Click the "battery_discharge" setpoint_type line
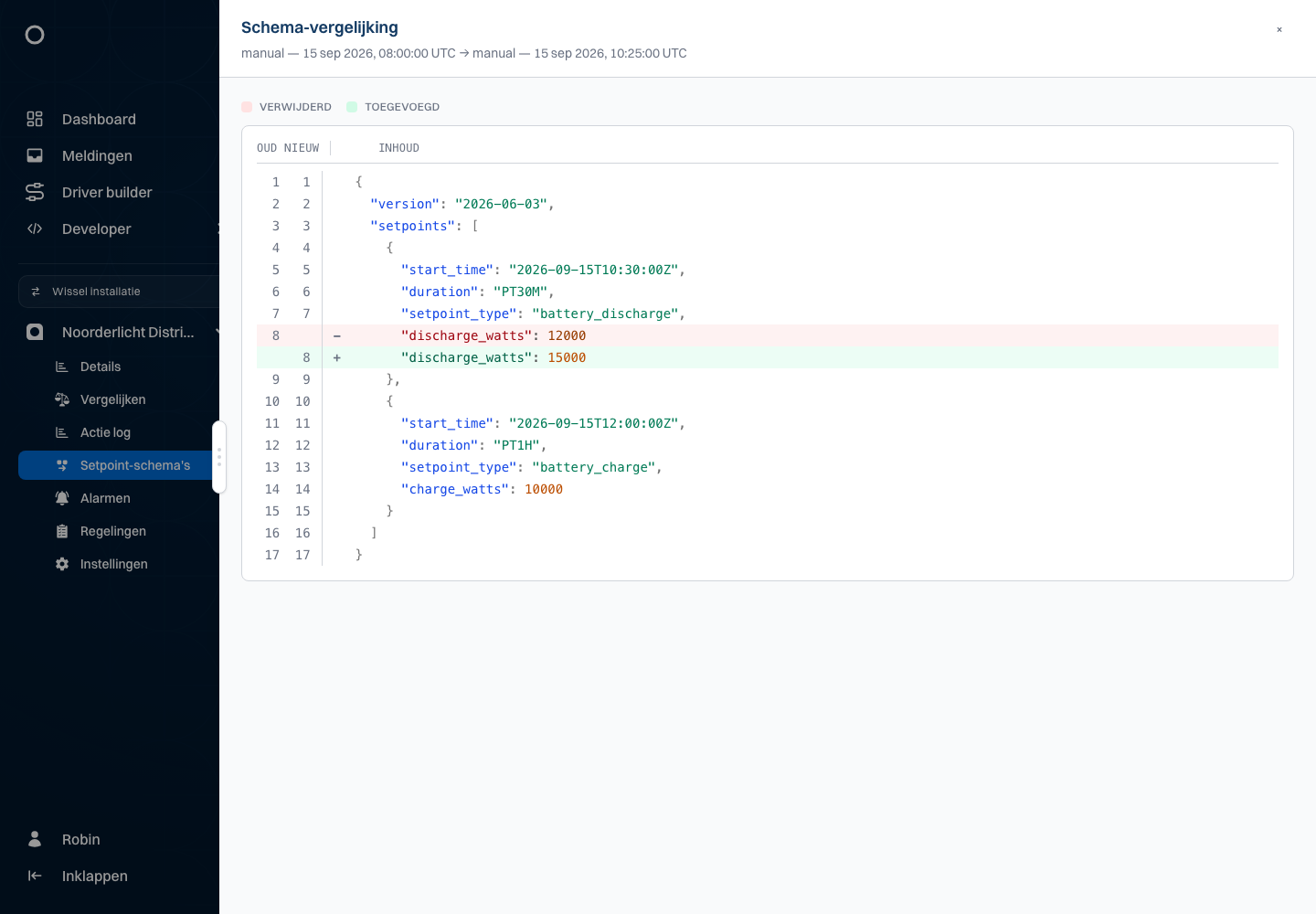1316x914 pixels. pos(768,314)
